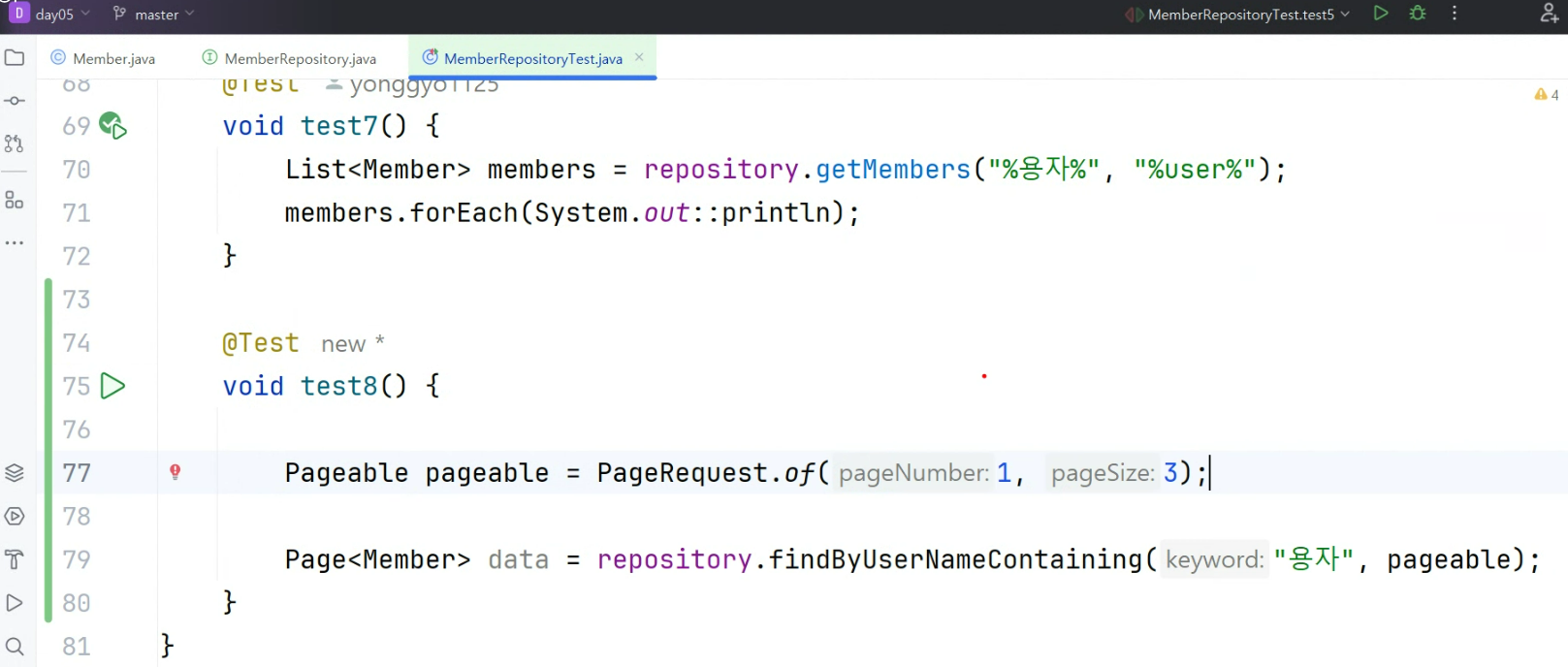The height and width of the screenshot is (667, 1568).
Task: Open the day05 project dropdown
Action: tap(63, 15)
